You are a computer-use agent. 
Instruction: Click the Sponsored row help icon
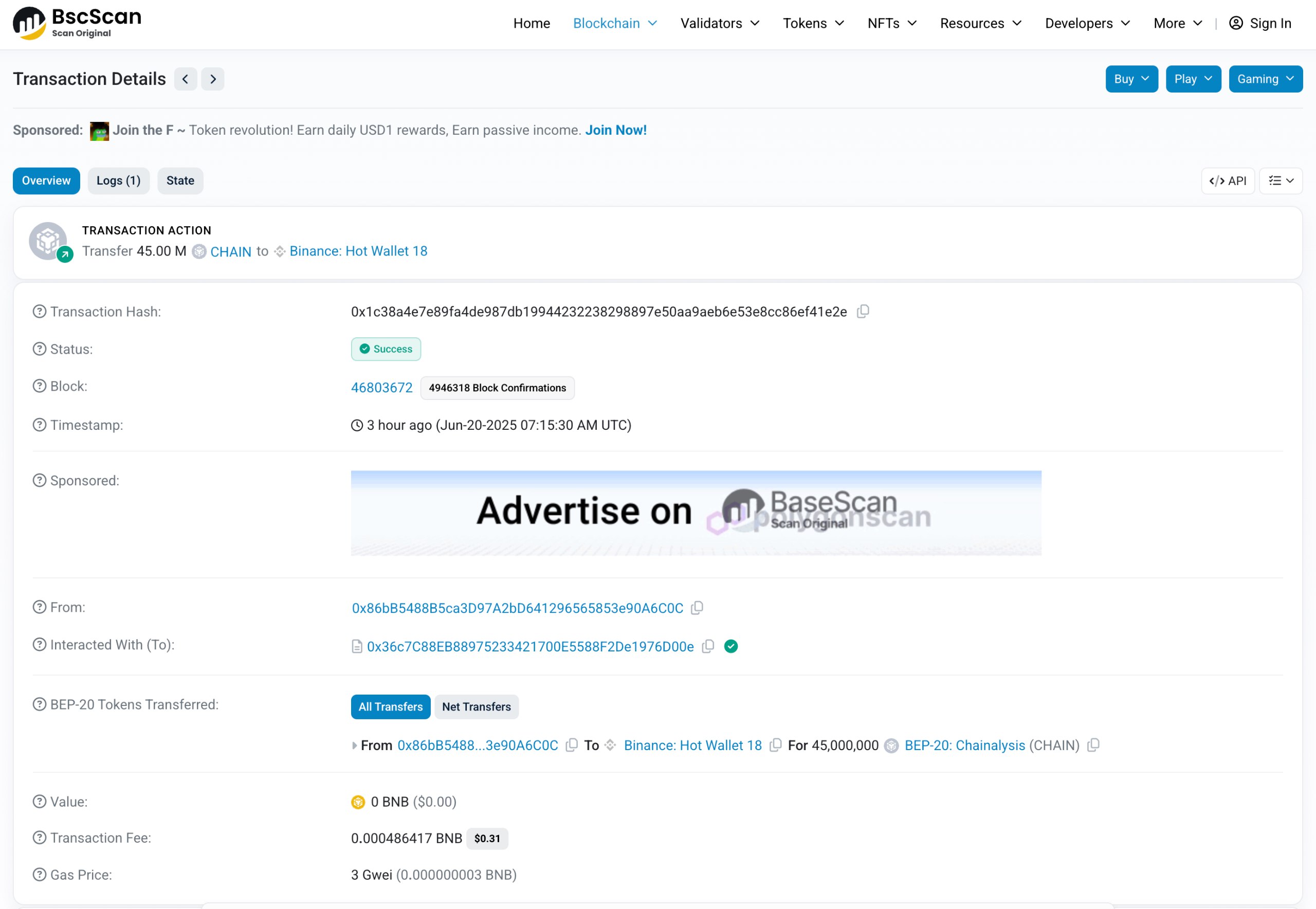coord(39,481)
